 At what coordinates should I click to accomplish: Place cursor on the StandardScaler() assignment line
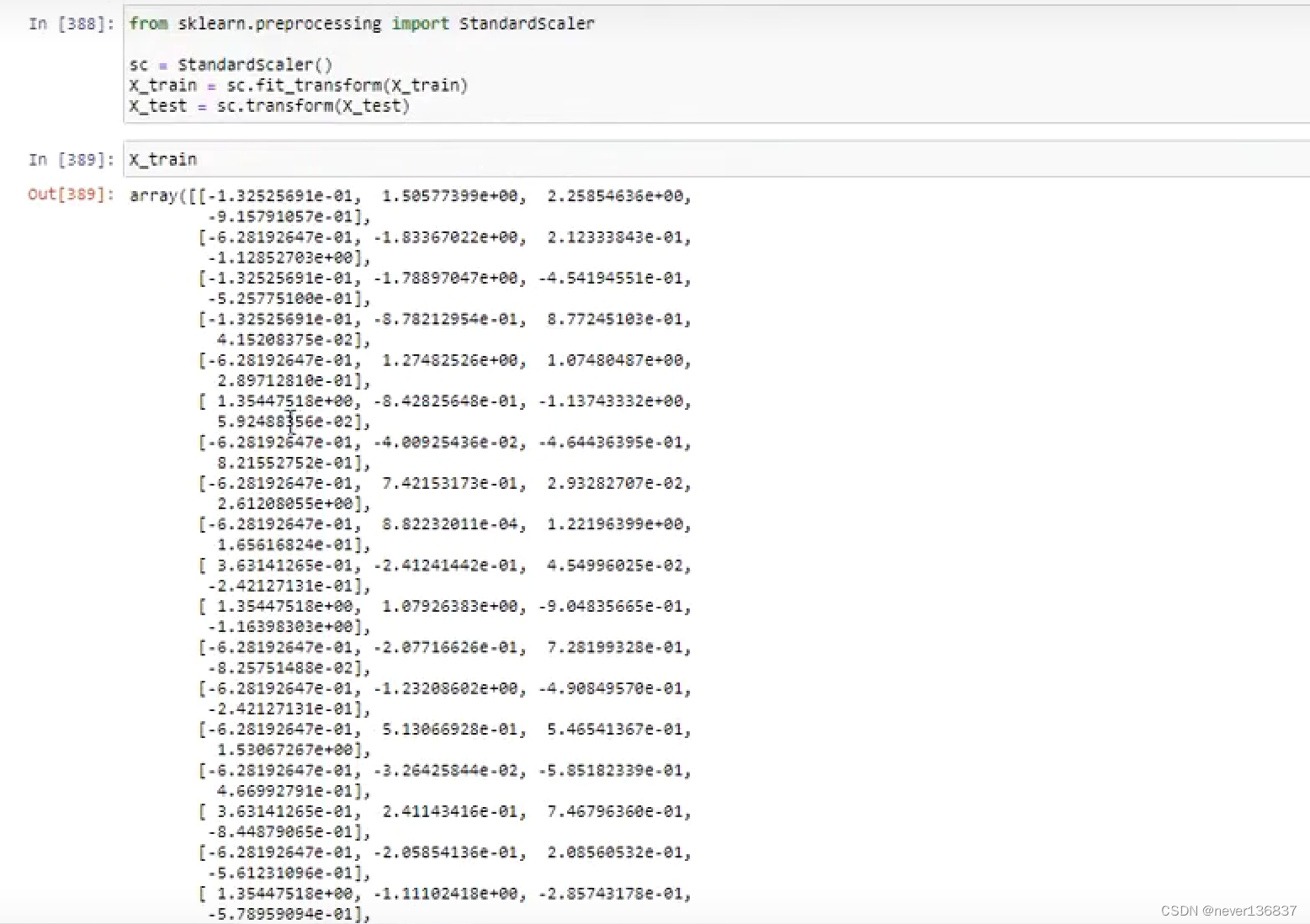(230, 64)
